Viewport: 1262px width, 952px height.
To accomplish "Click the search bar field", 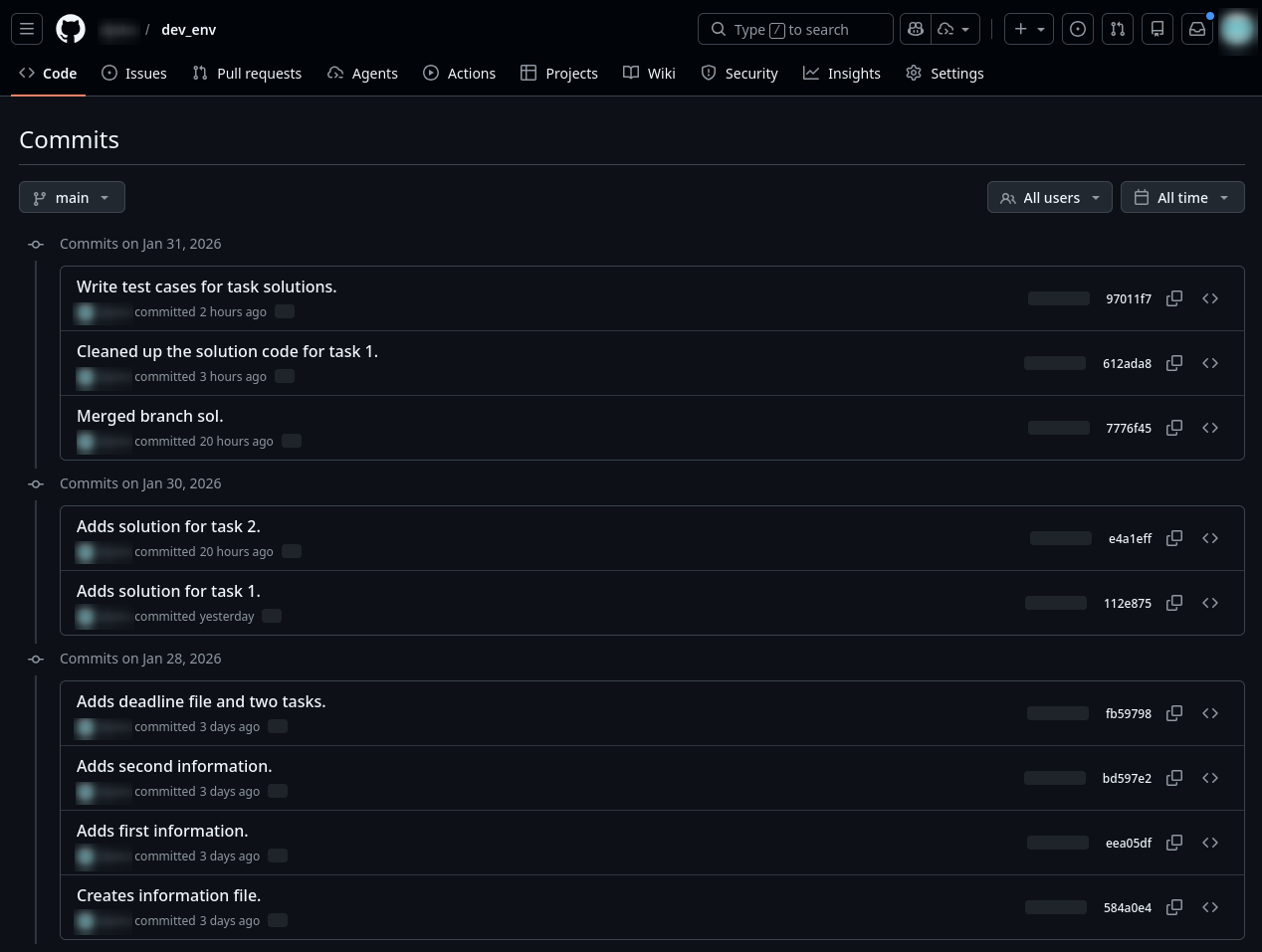I will click(795, 29).
